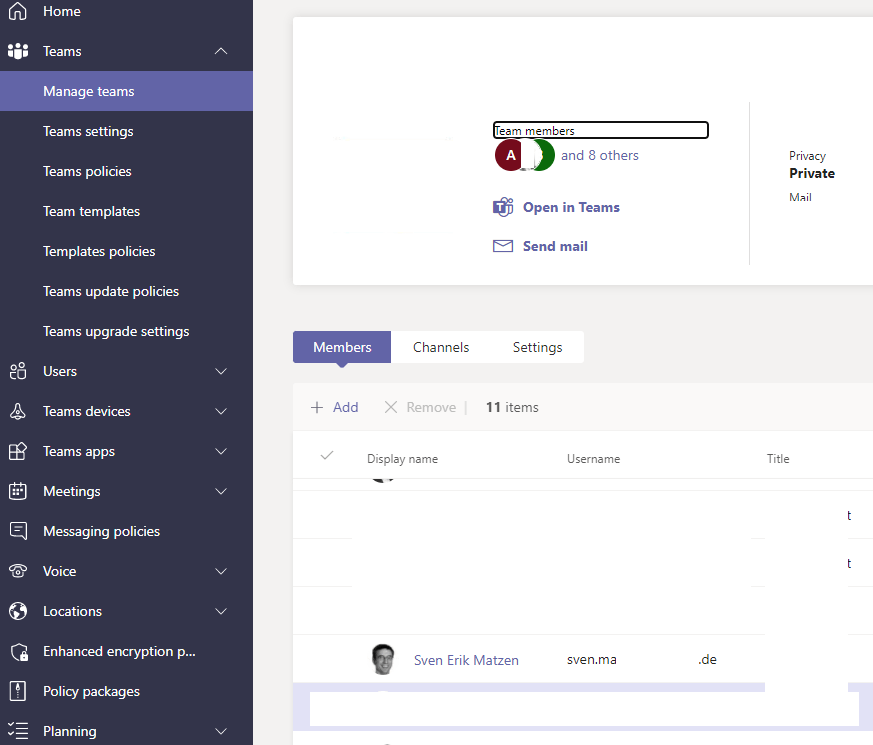This screenshot has width=873, height=745.
Task: Click the 'Private' privacy value
Action: point(812,173)
